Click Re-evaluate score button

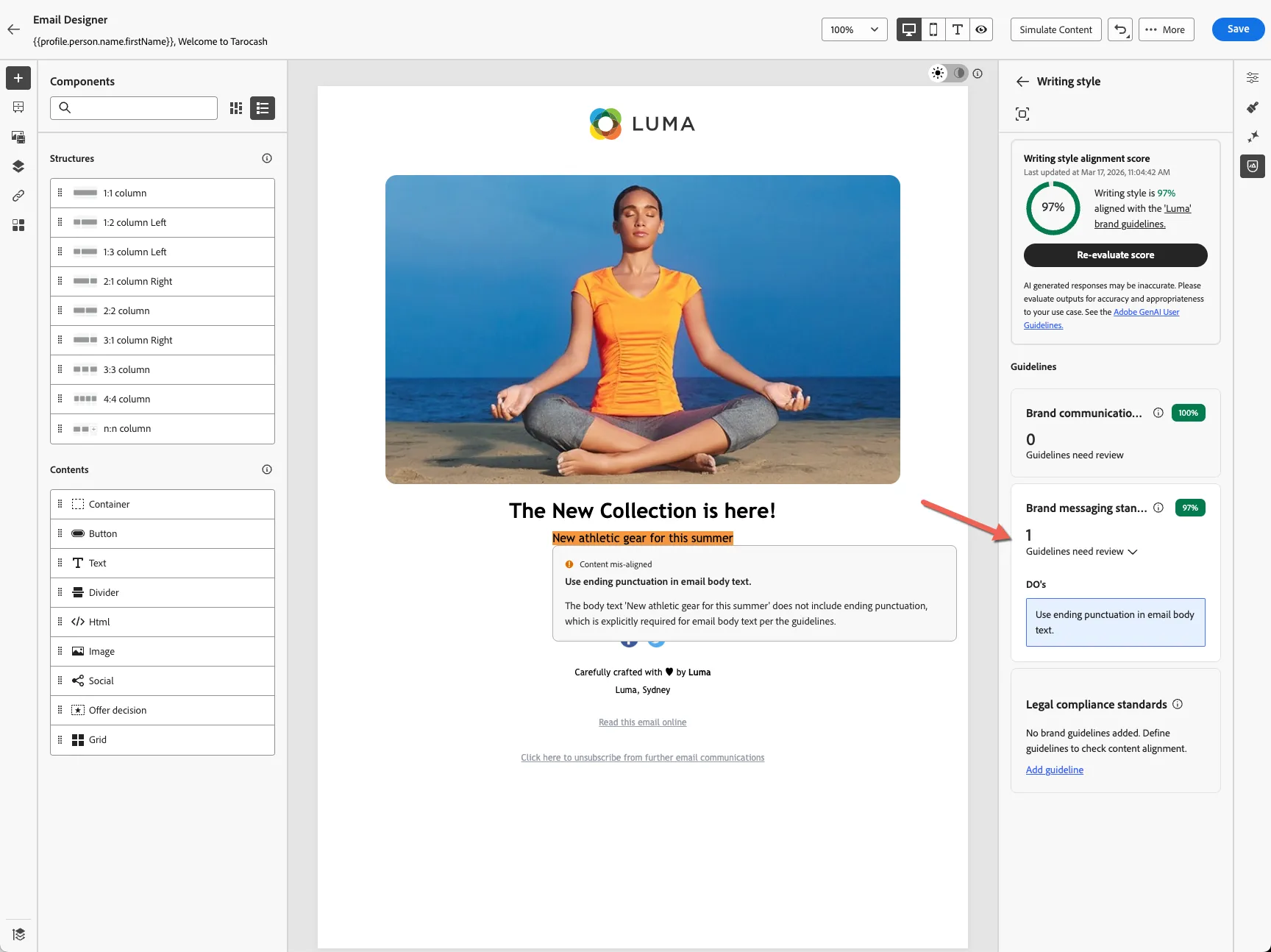tap(1115, 255)
